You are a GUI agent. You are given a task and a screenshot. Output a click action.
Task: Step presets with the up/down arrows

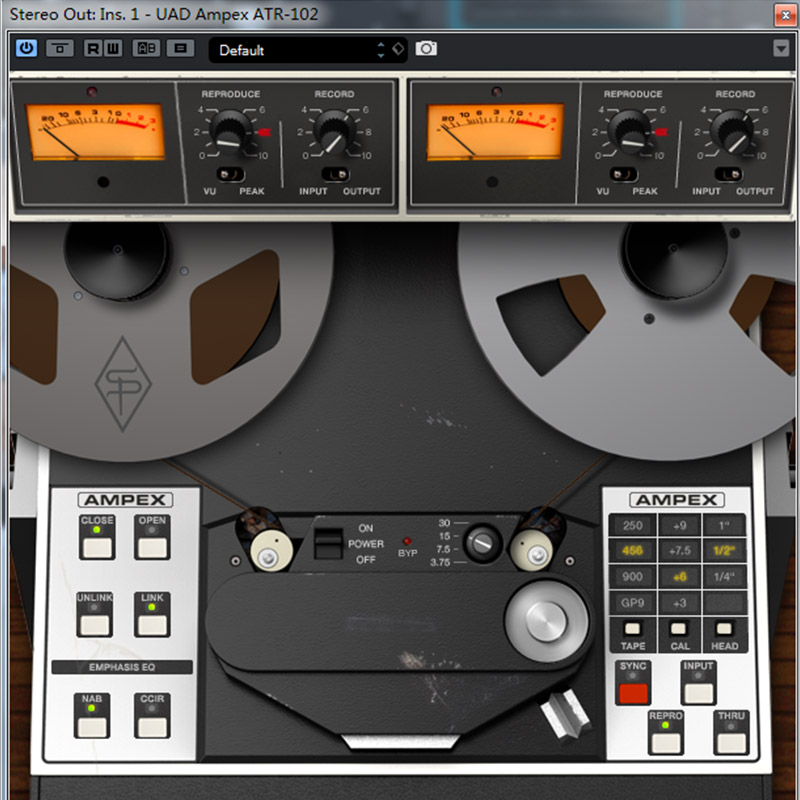(381, 50)
